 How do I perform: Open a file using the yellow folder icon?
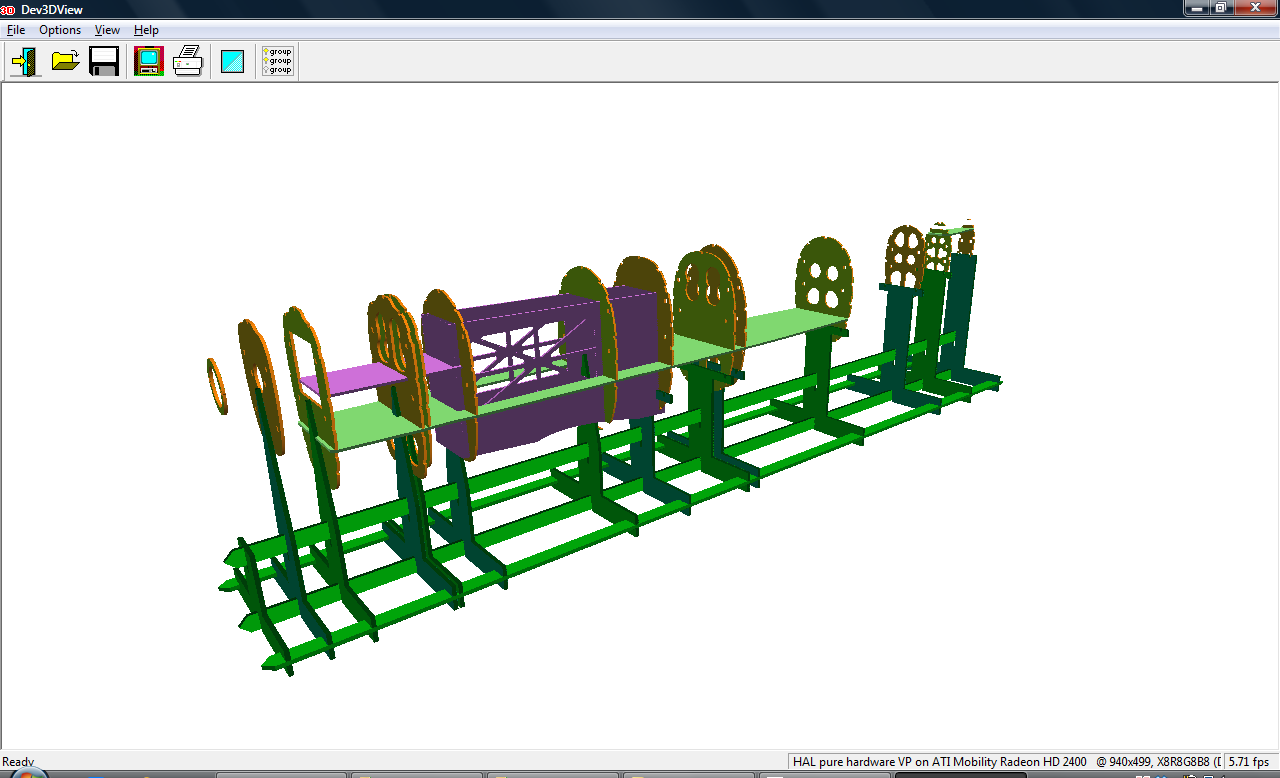click(66, 61)
